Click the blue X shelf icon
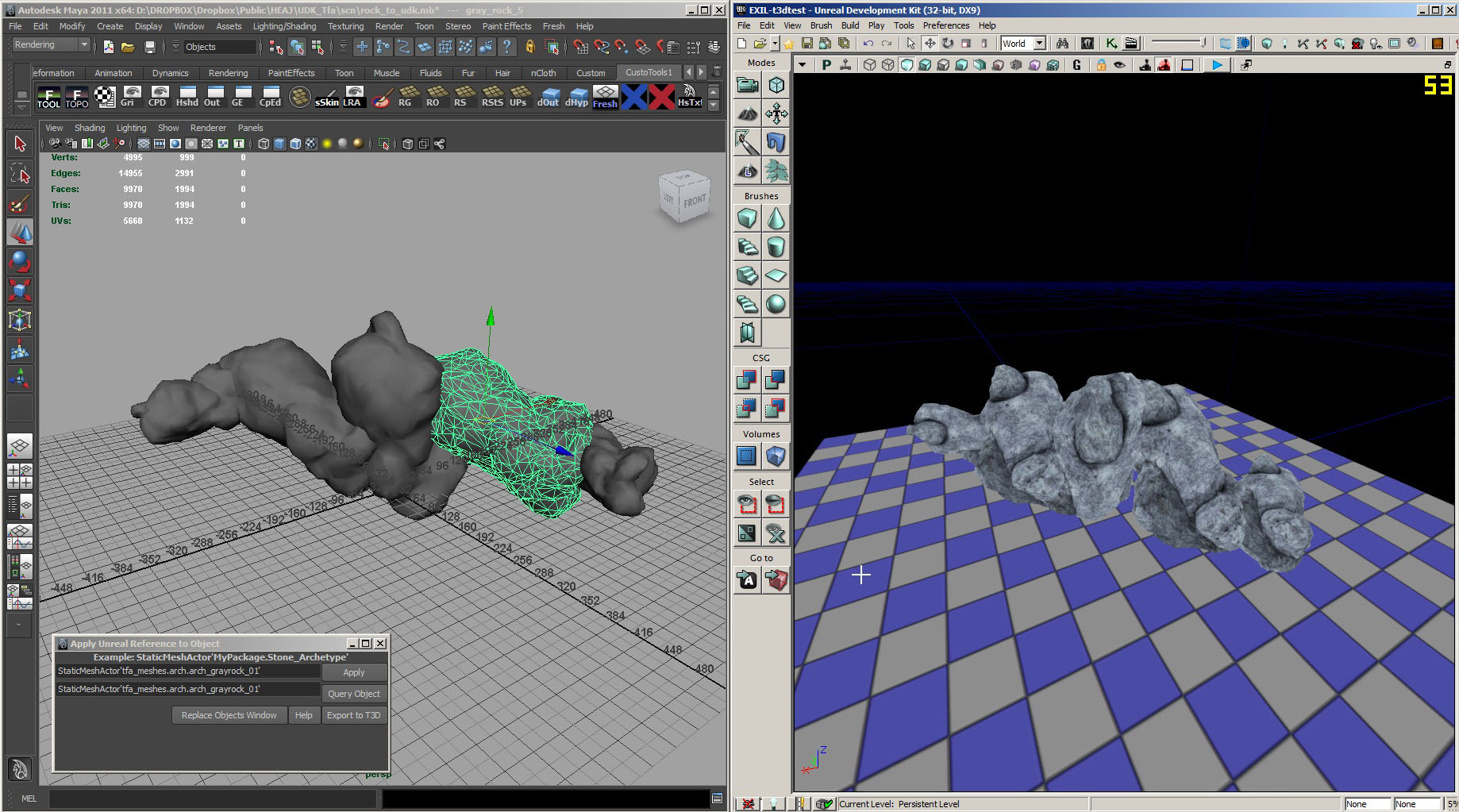The image size is (1459, 812). [633, 97]
